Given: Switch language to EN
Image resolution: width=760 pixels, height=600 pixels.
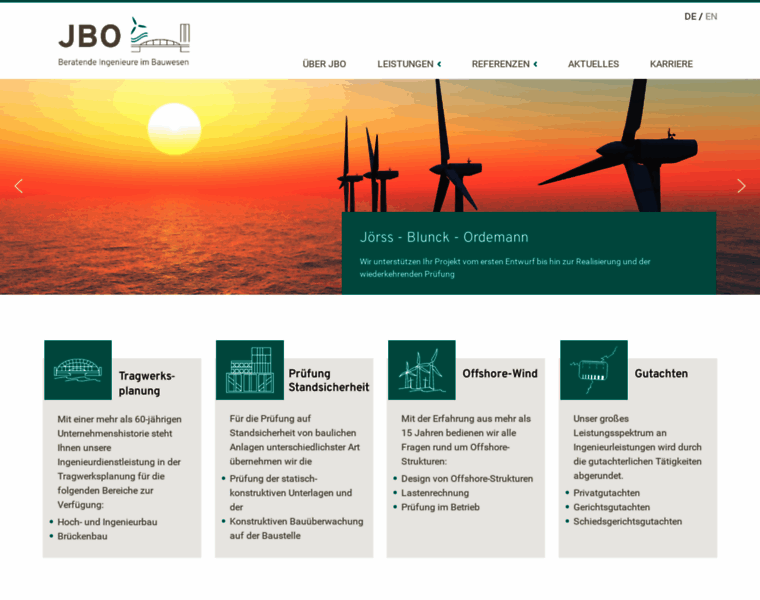Looking at the screenshot, I should (x=711, y=16).
